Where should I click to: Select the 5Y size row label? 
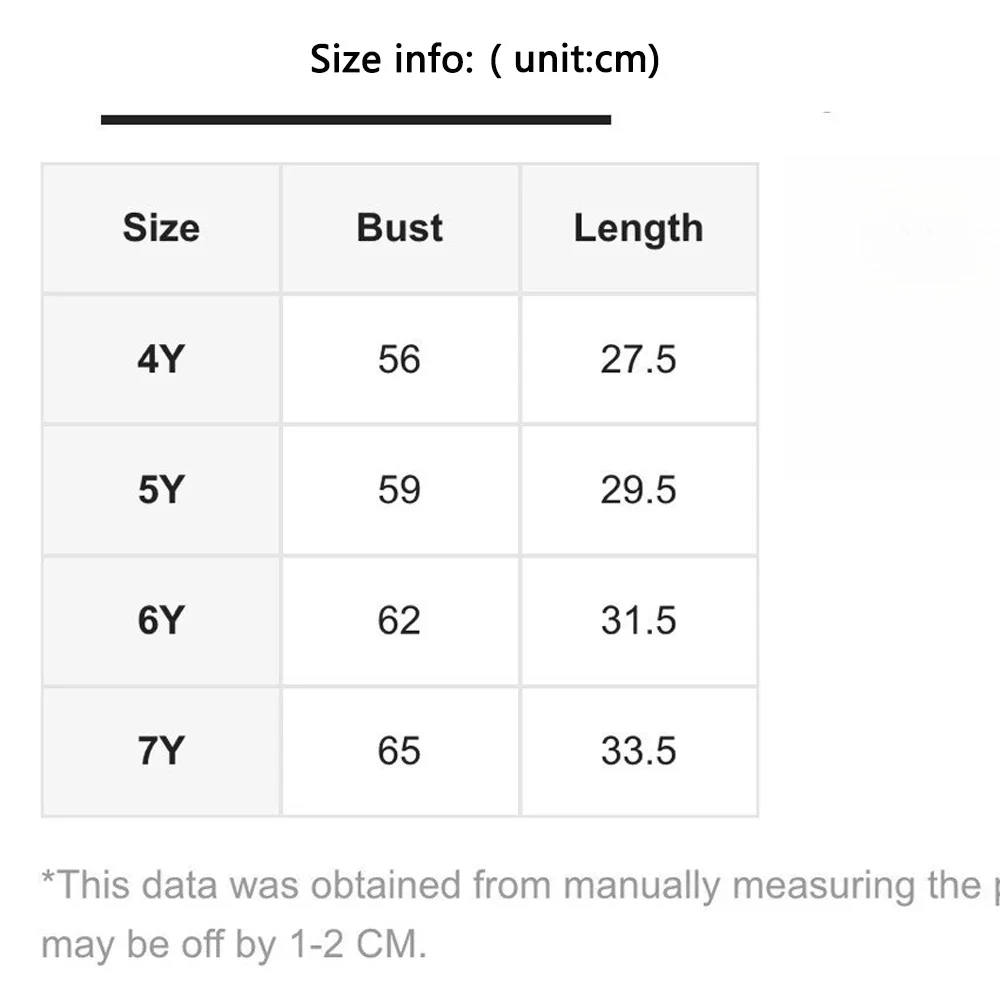(x=161, y=490)
